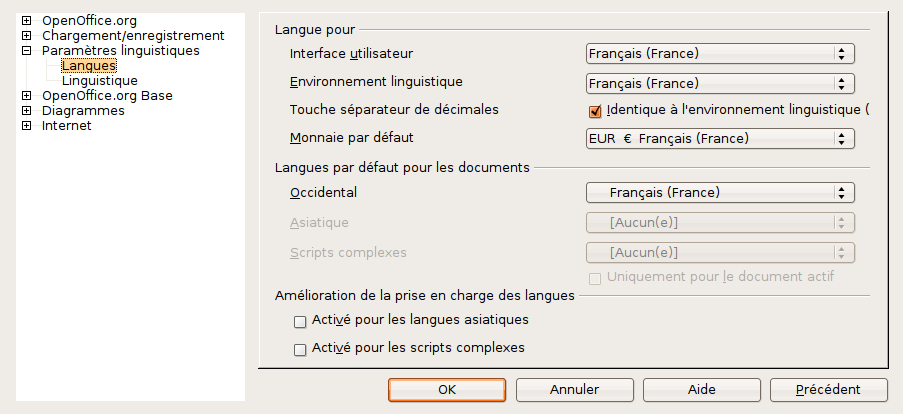903x414 pixels.
Task: Collapse the Paramètres linguistiques tree node
Action: pos(27,51)
